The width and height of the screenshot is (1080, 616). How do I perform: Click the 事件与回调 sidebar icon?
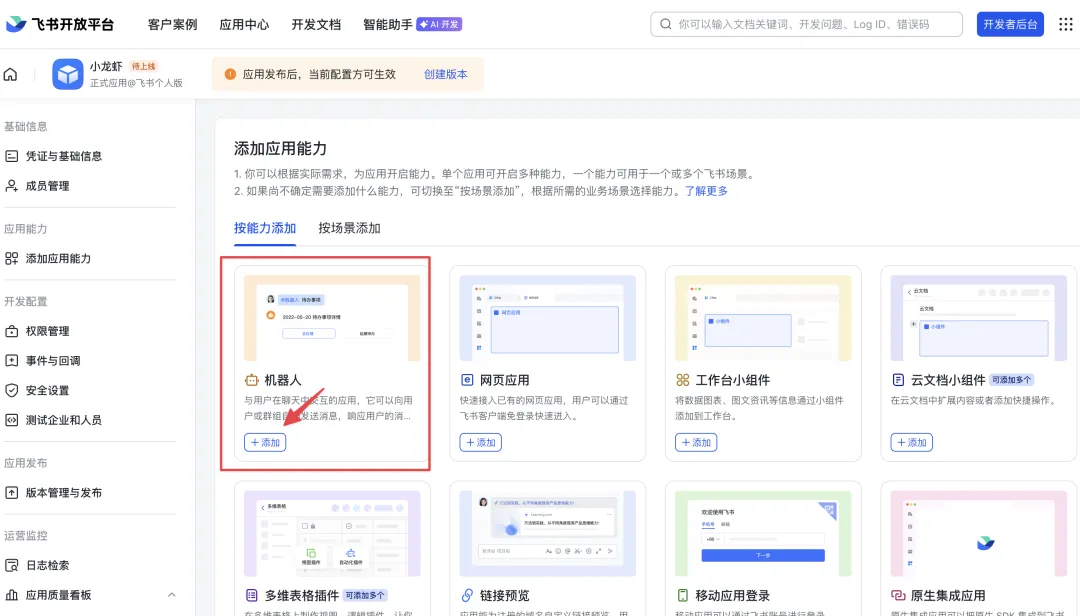[12, 361]
